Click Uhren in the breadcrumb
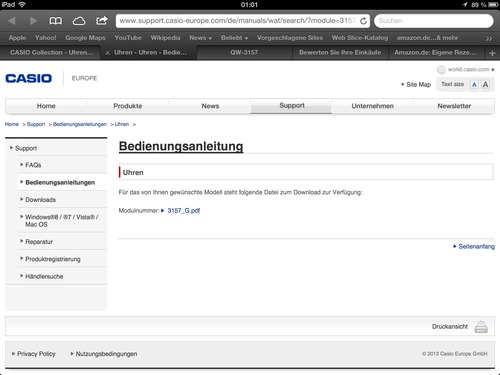The width and height of the screenshot is (500, 375). (x=122, y=124)
